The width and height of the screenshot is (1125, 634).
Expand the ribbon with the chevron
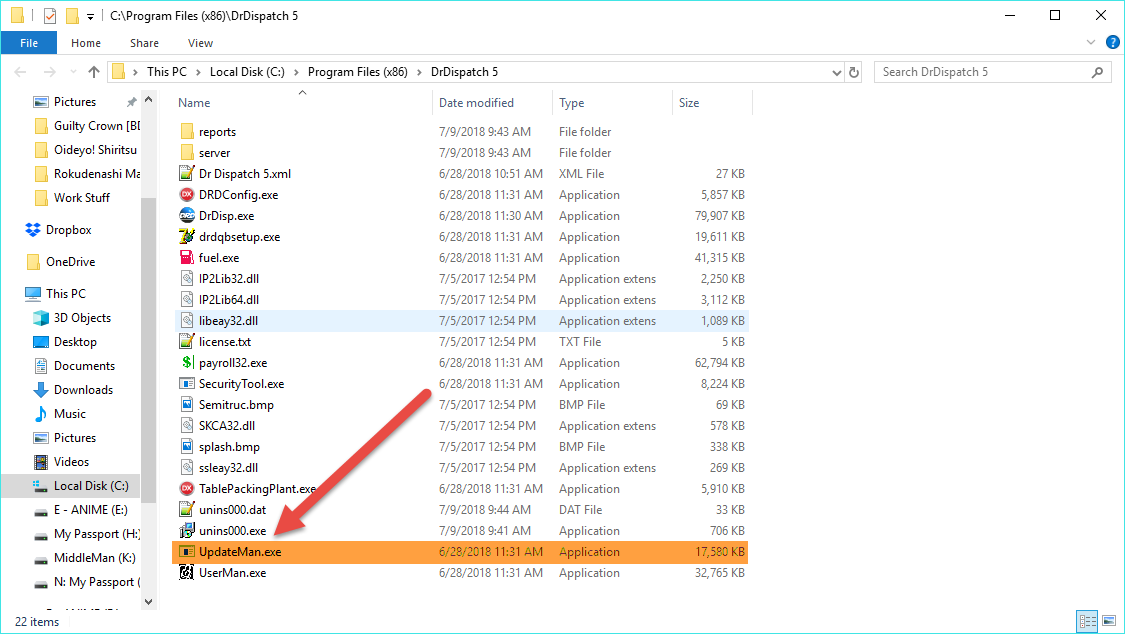click(1091, 42)
